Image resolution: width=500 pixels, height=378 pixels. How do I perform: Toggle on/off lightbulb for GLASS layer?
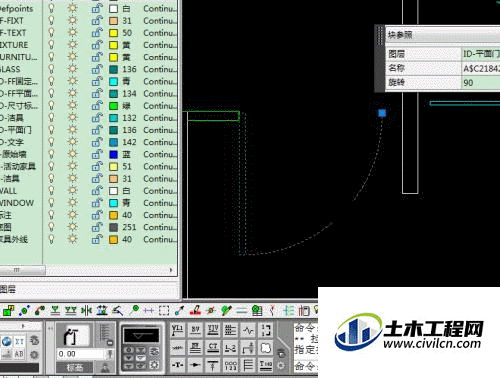pyautogui.click(x=51, y=69)
